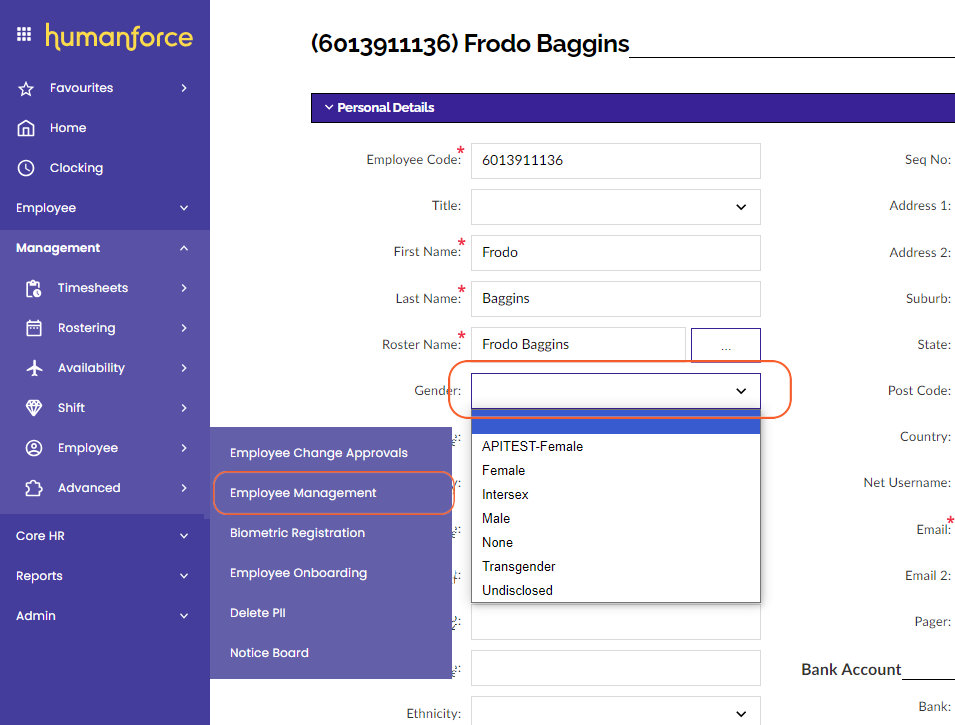The image size is (955, 725).
Task: Open Biometric Registration from the submenu
Action: 297,533
